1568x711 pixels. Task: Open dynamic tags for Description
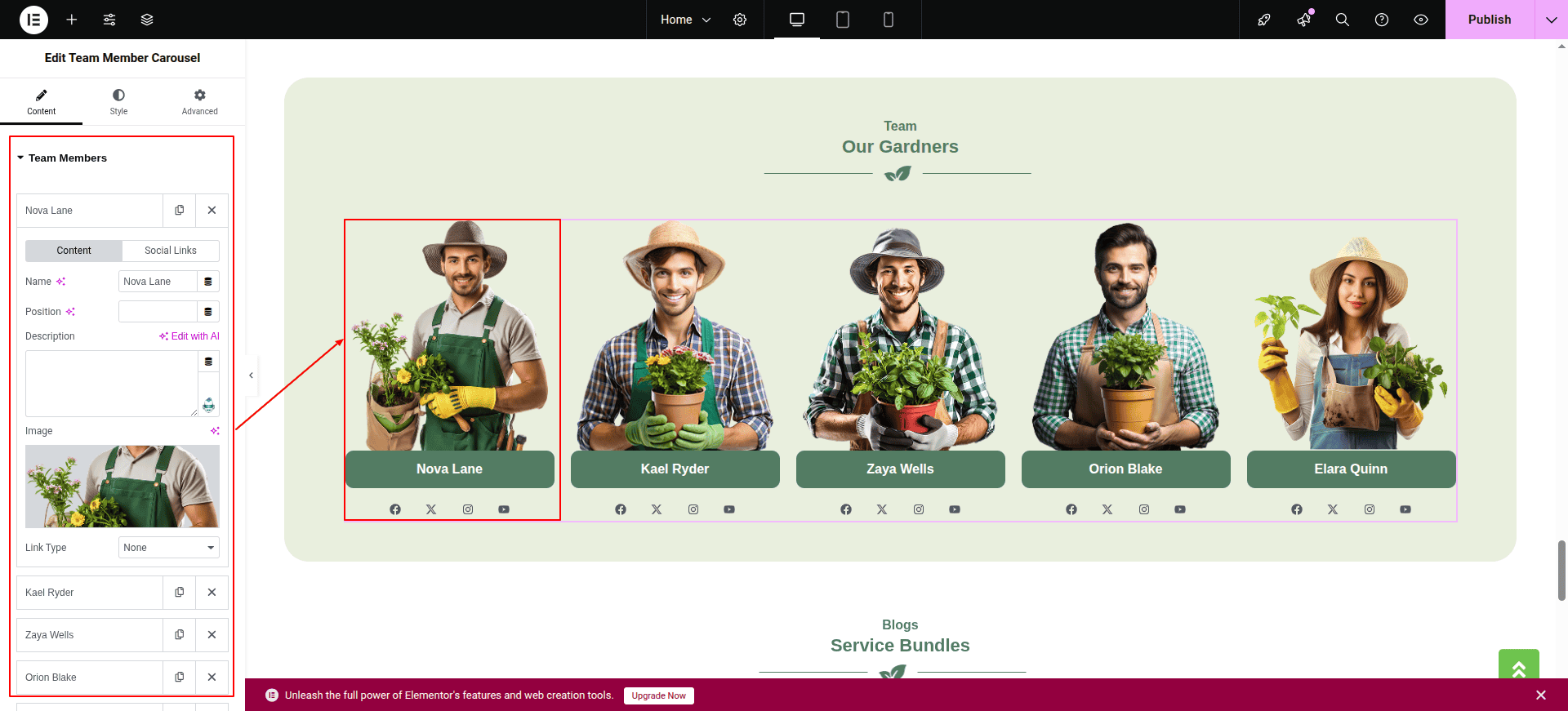point(208,362)
